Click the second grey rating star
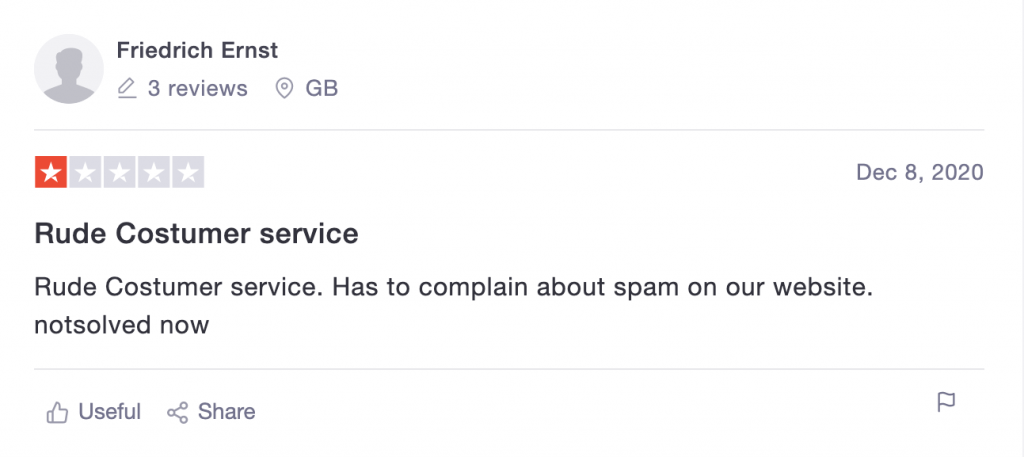The height and width of the screenshot is (457, 1024). pyautogui.click(x=86, y=172)
